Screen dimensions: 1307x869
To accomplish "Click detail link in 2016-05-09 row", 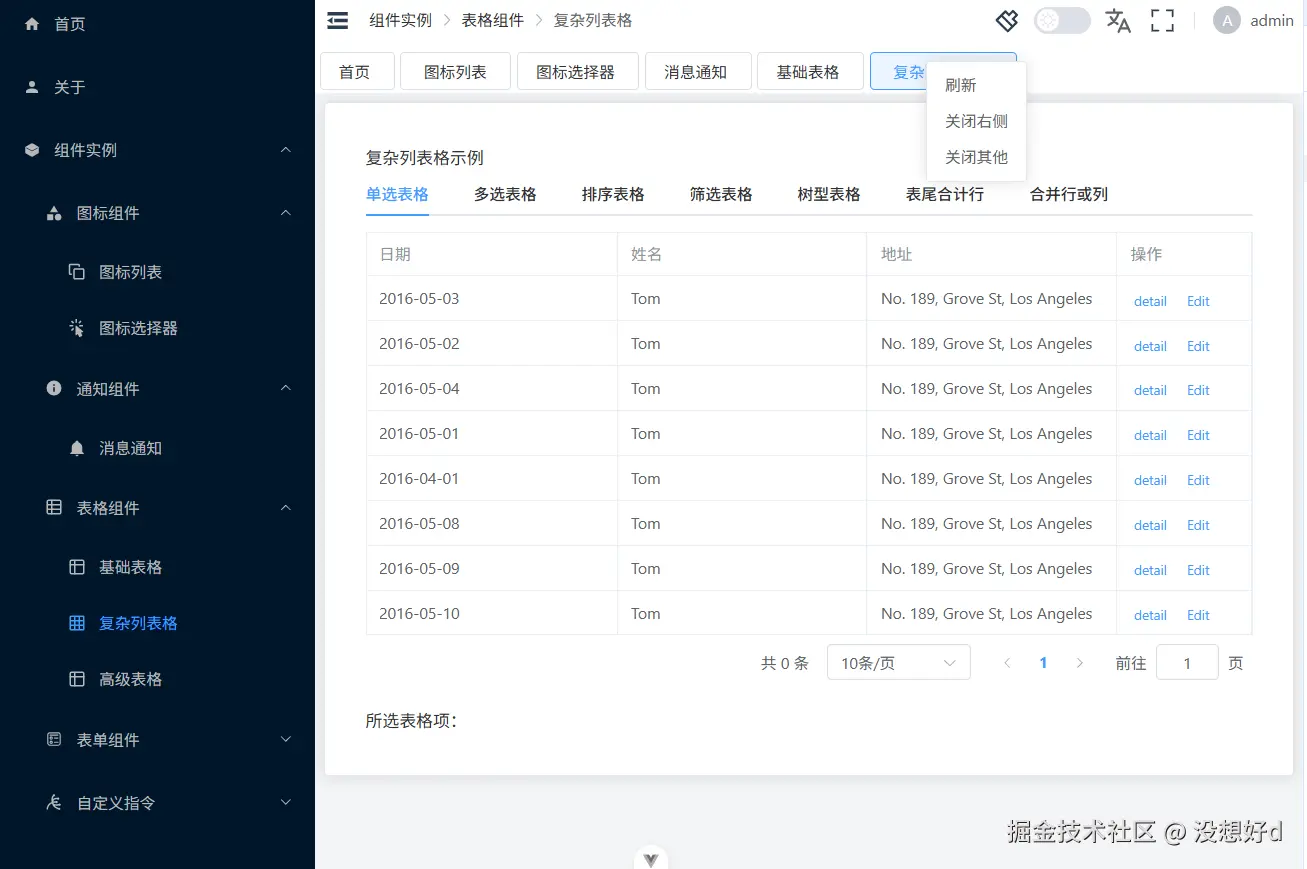I will click(x=1150, y=570).
